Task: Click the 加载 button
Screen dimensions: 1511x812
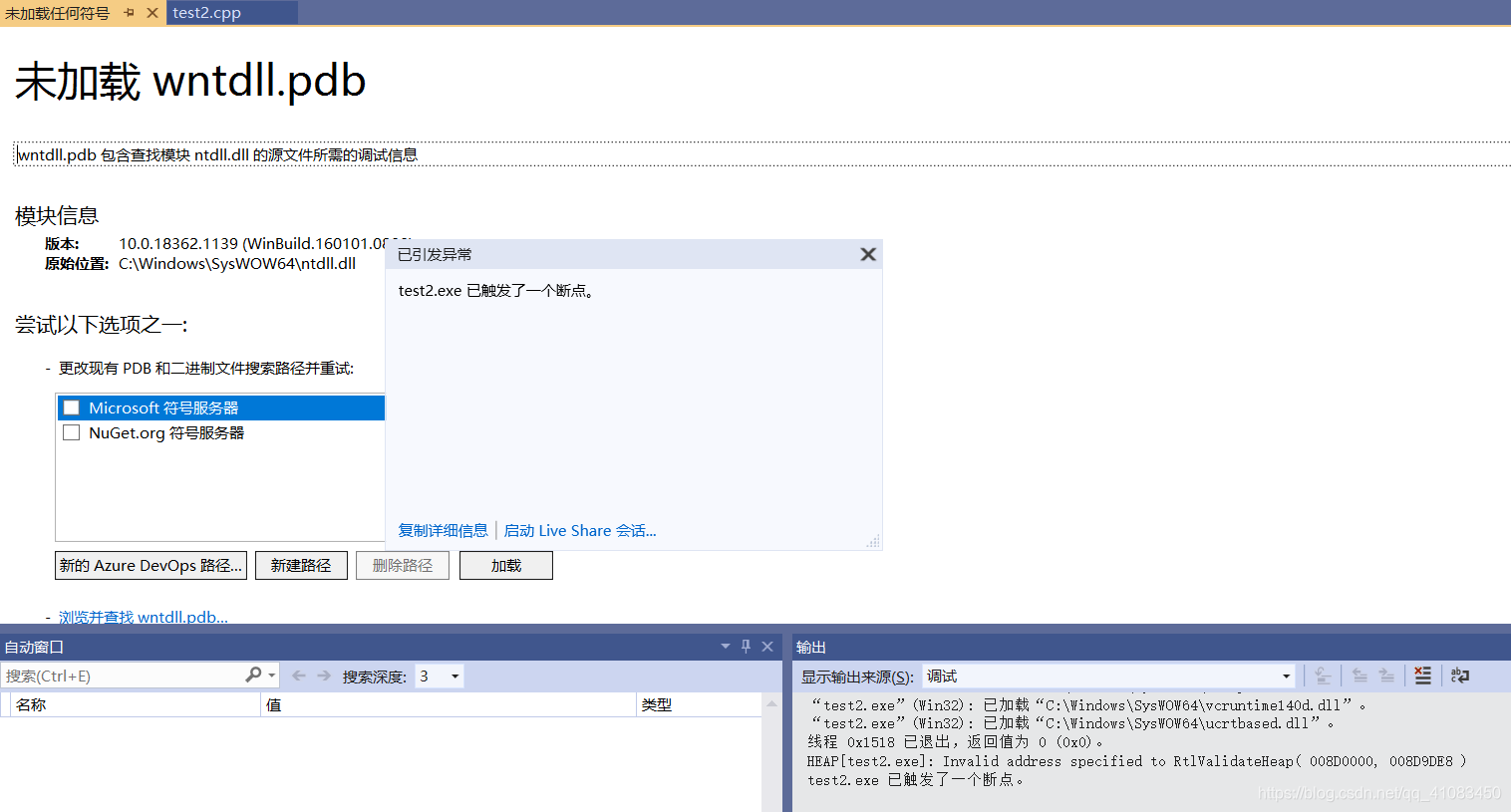Action: 506,565
